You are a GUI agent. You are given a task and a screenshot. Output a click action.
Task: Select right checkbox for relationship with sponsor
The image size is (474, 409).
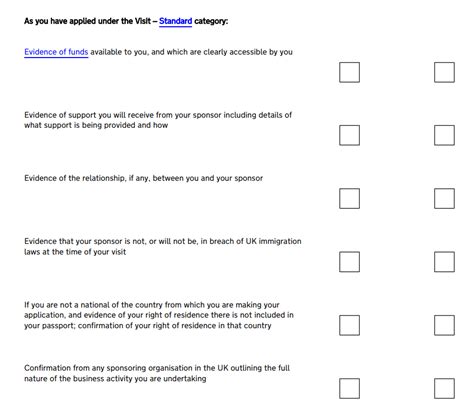444,198
